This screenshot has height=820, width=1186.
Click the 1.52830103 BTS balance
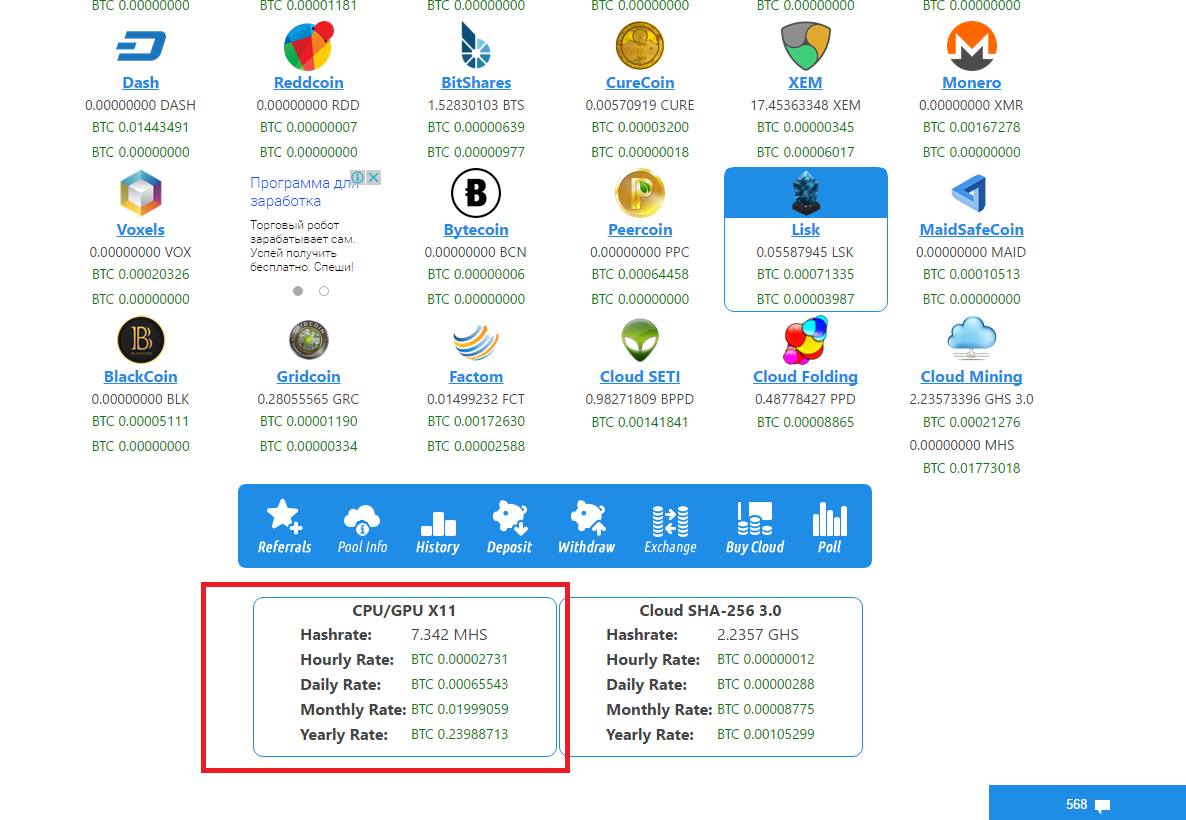476,105
